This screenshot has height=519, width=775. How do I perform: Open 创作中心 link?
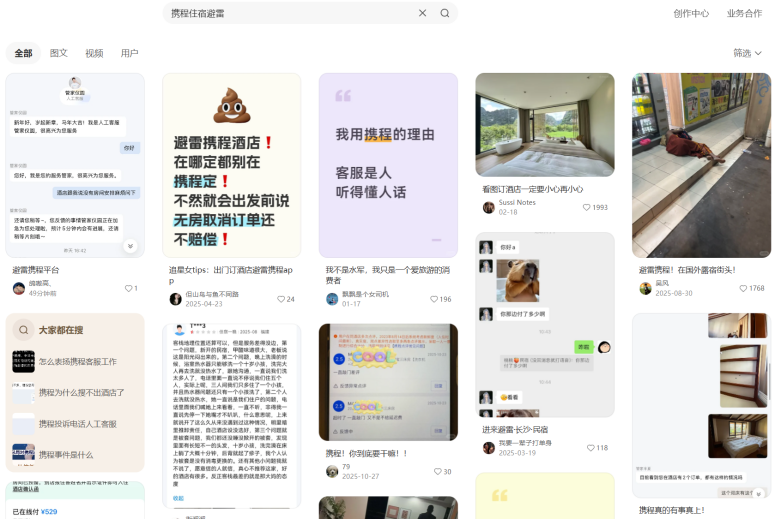tap(691, 13)
